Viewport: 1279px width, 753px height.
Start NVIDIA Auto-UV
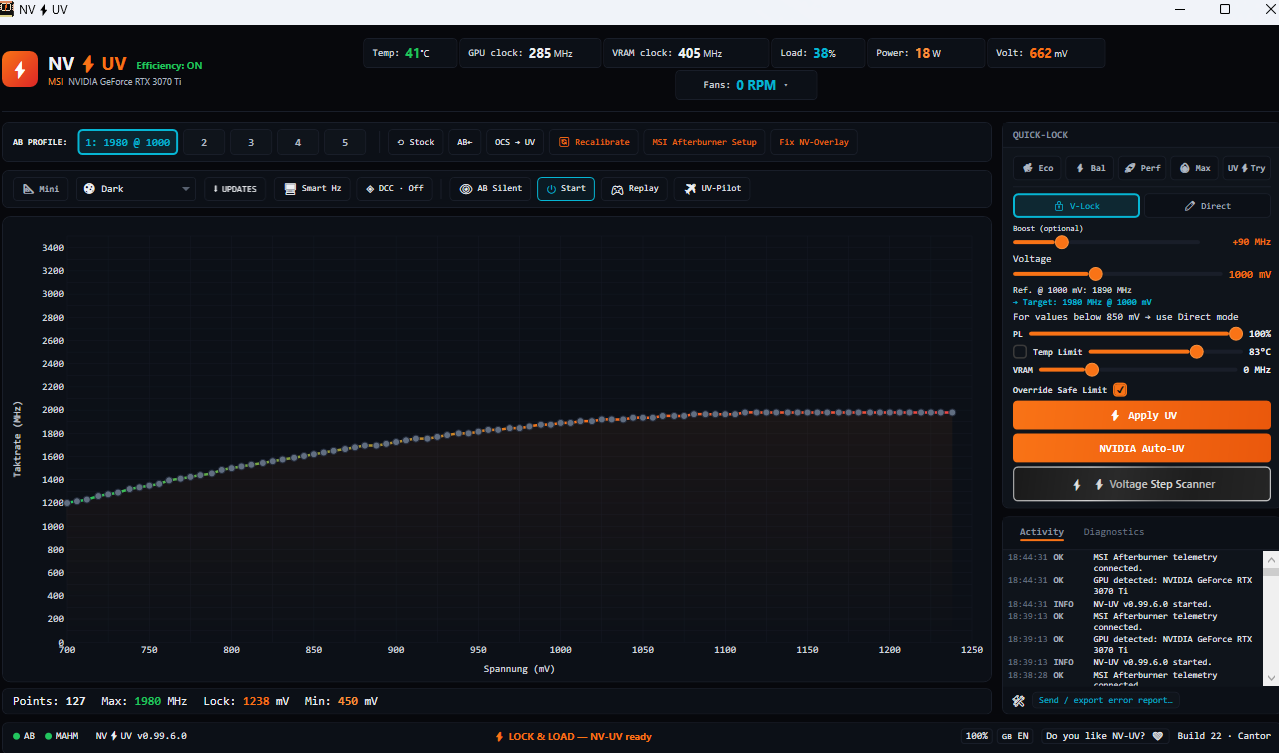tap(1142, 449)
